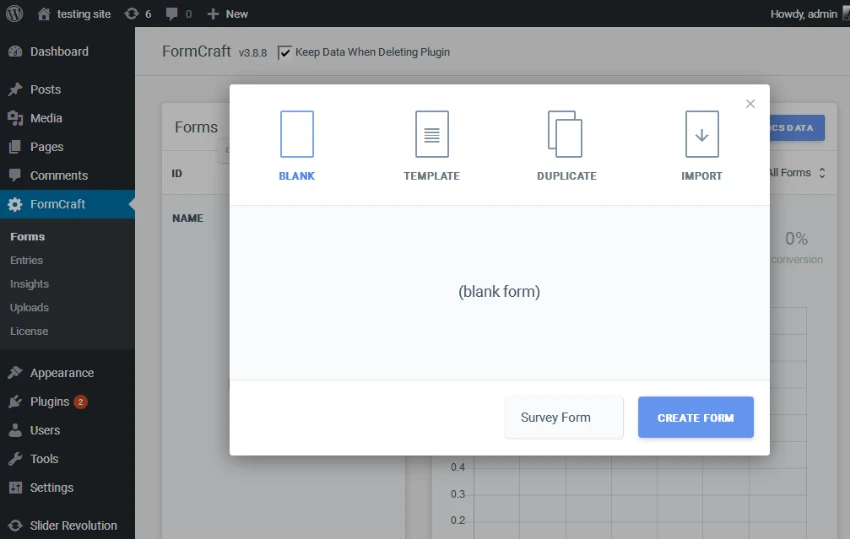Toggle Keep Data When Deleting Plugin checkbox
Screen dimensions: 850x539
(x=285, y=52)
